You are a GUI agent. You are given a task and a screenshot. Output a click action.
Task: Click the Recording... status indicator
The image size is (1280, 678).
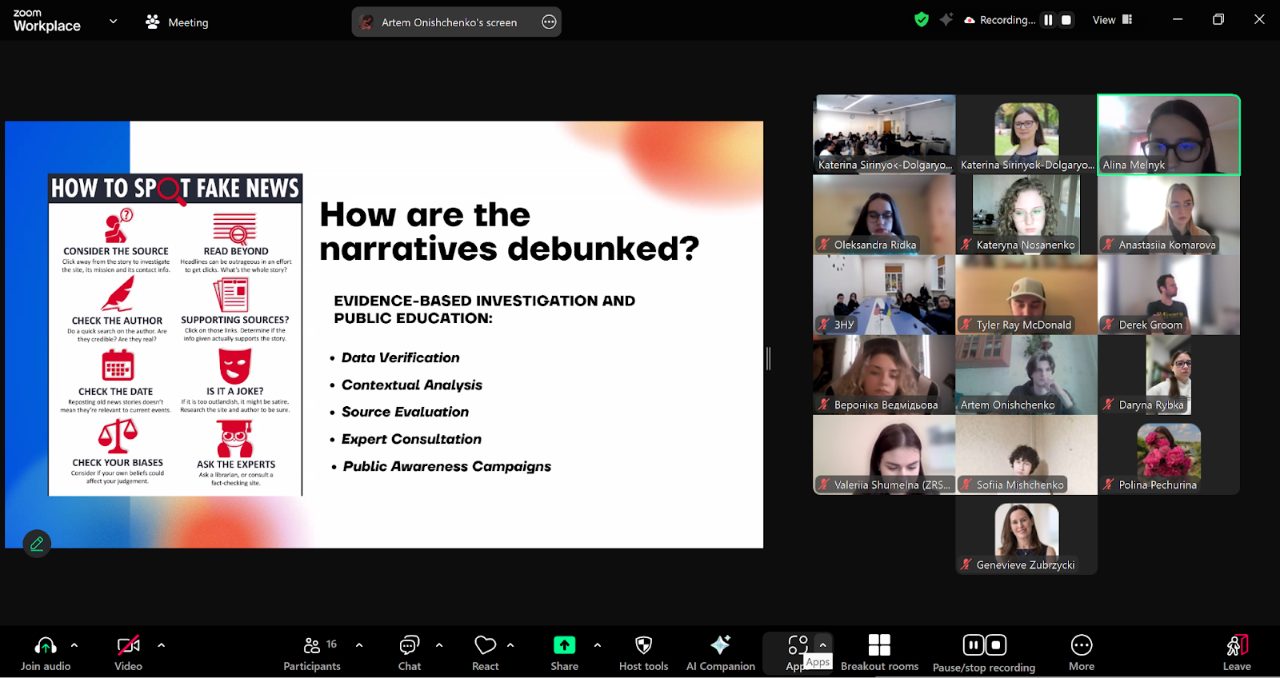999,20
